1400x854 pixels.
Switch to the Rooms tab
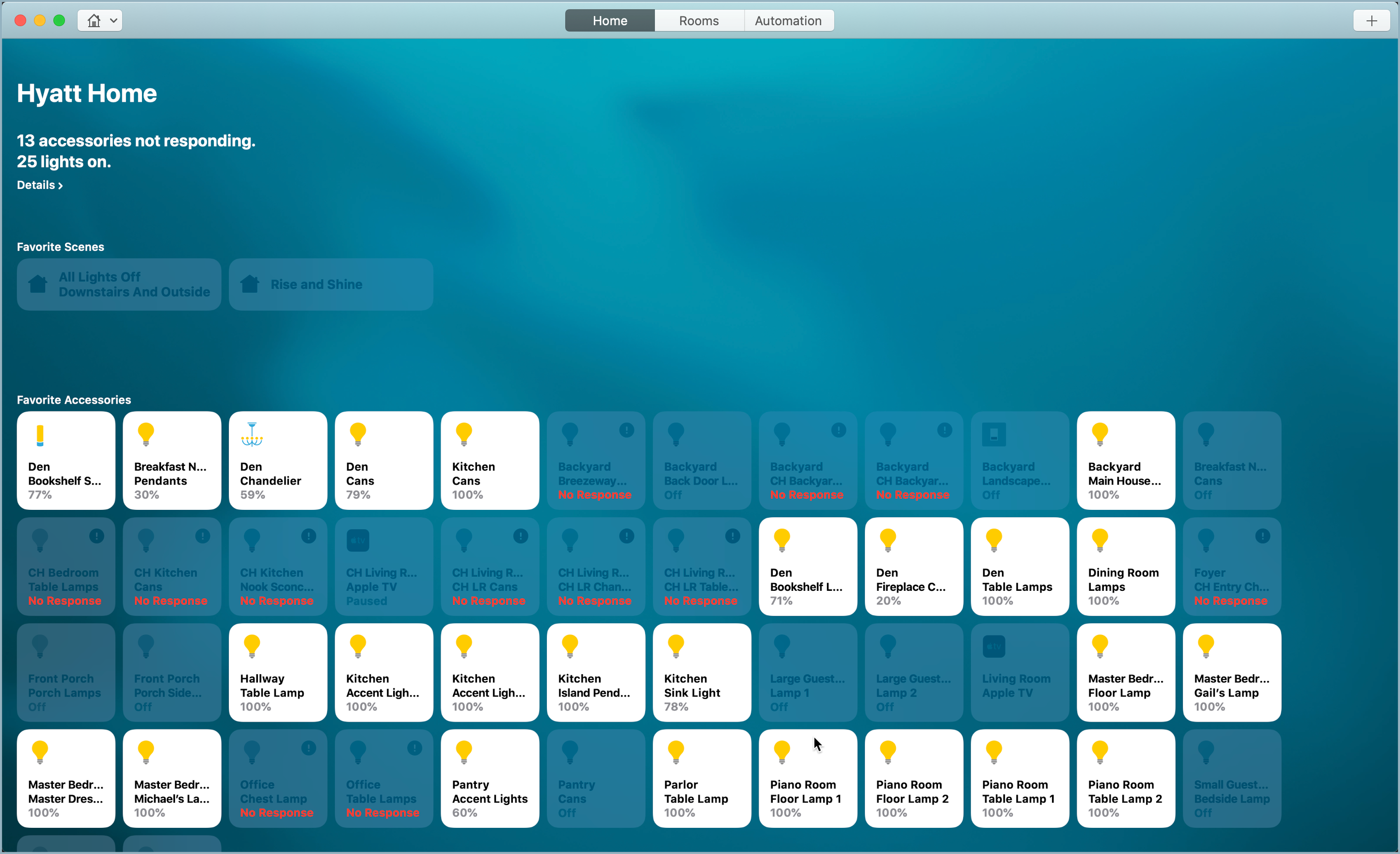coord(699,21)
